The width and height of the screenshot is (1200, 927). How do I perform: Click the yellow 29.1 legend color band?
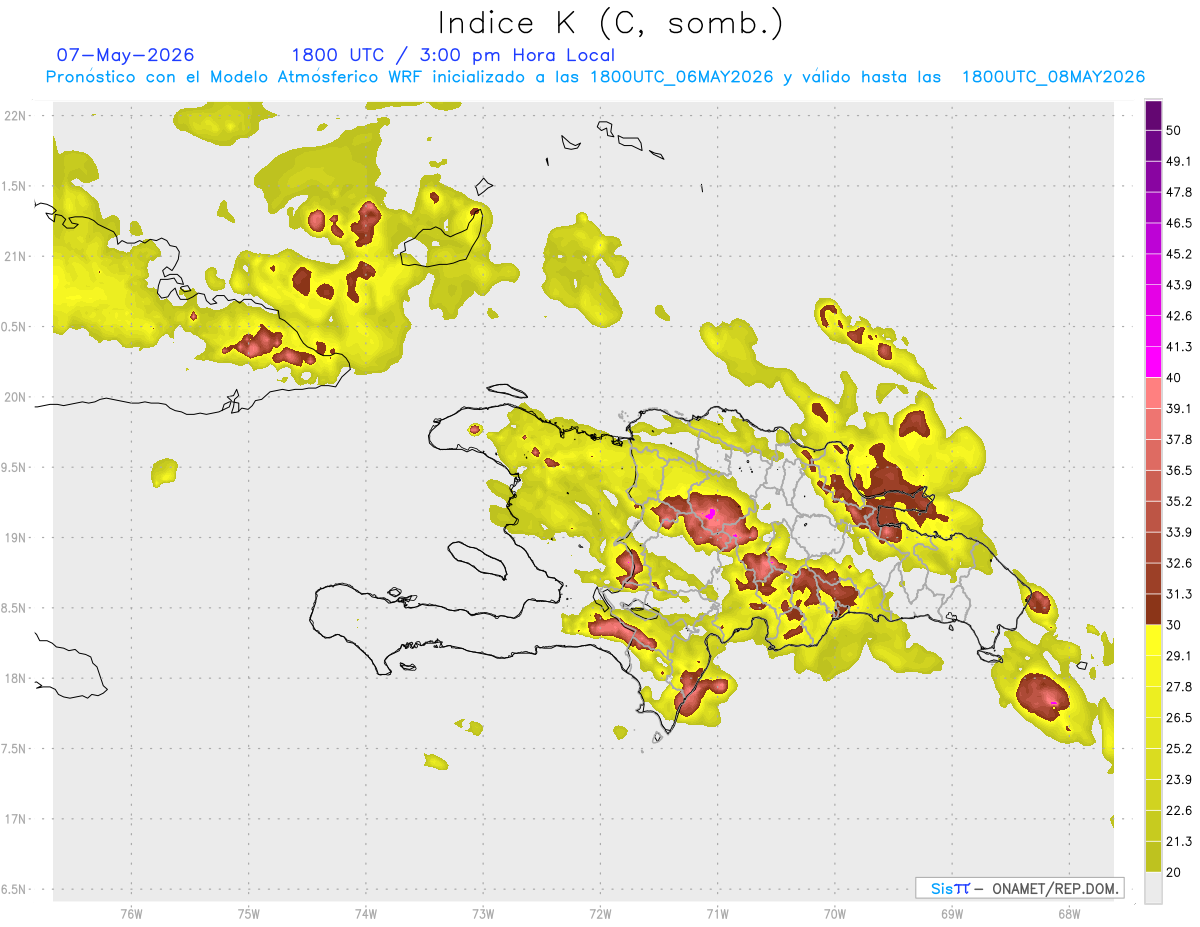pos(1154,640)
